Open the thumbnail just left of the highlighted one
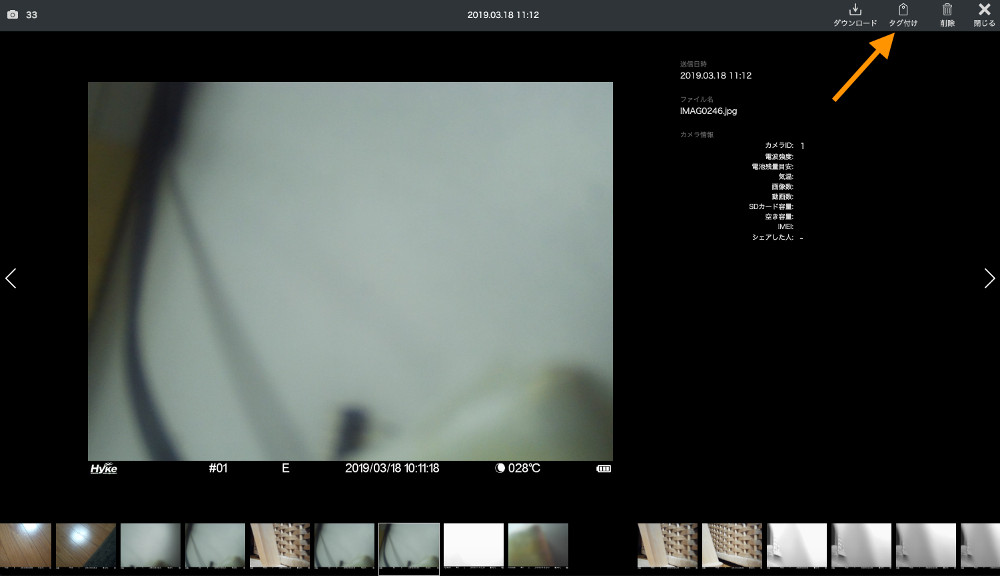The width and height of the screenshot is (1000, 576). click(x=344, y=546)
